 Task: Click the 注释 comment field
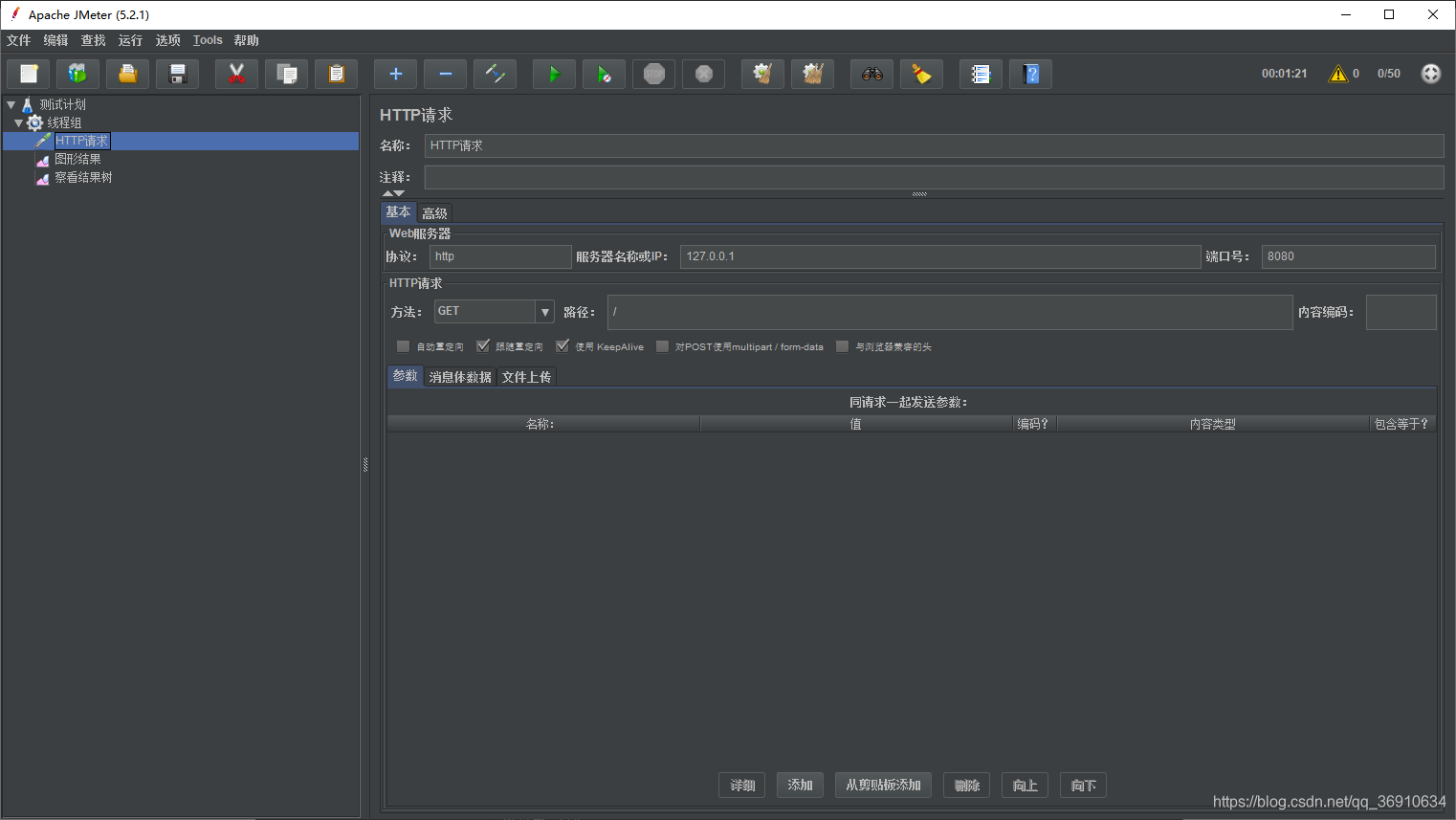click(934, 177)
